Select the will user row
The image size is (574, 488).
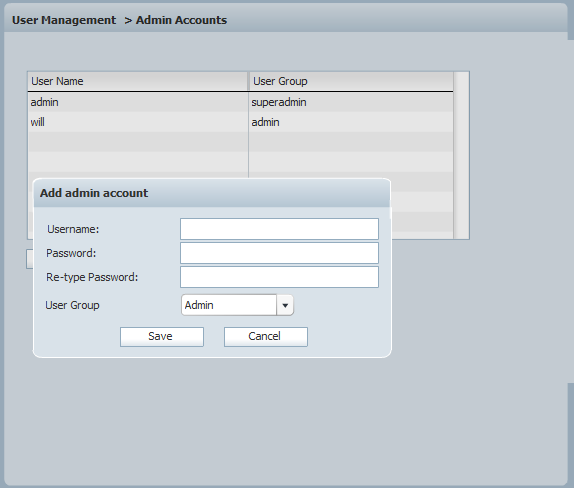click(x=241, y=122)
